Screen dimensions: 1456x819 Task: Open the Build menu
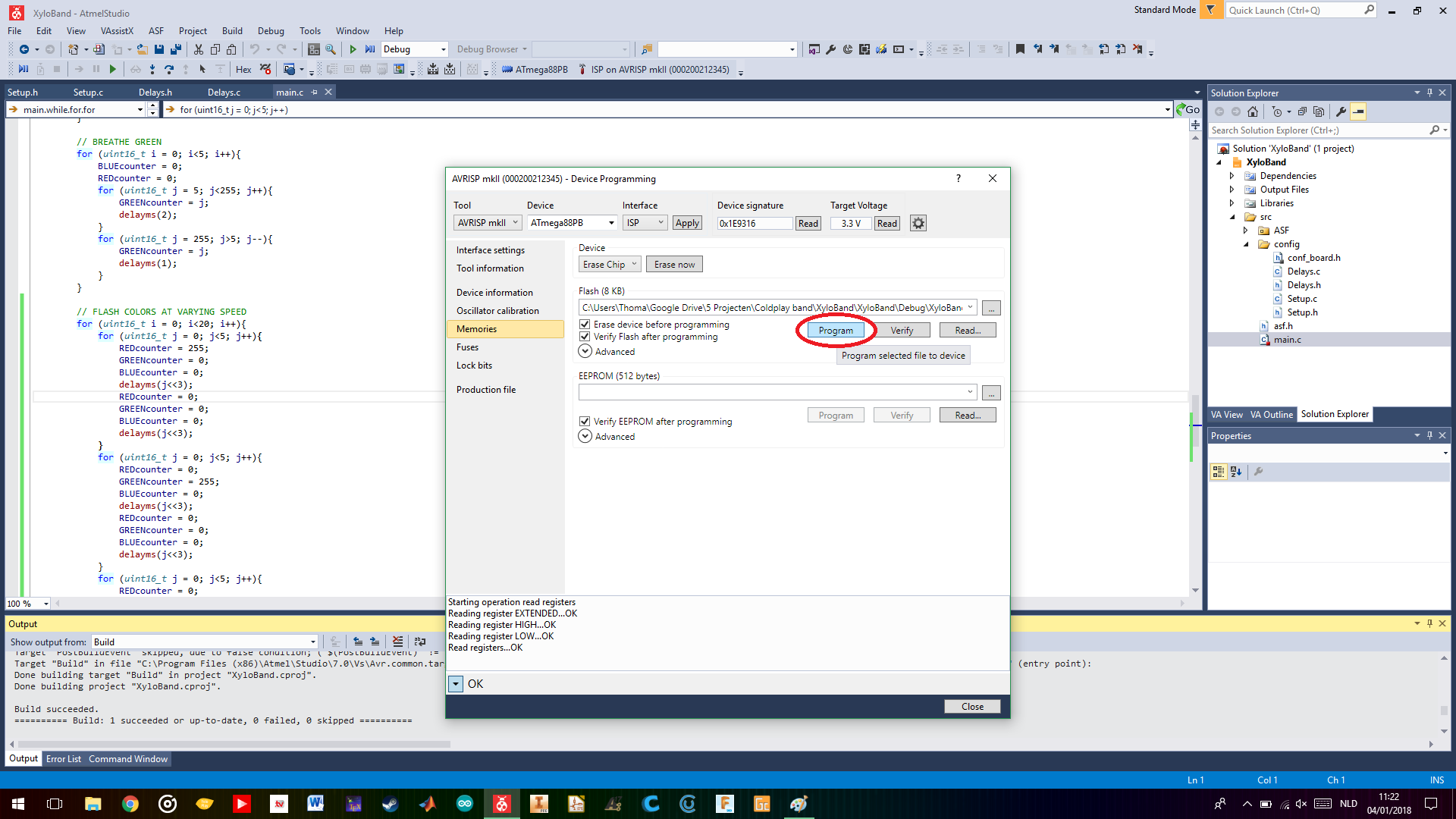click(232, 31)
